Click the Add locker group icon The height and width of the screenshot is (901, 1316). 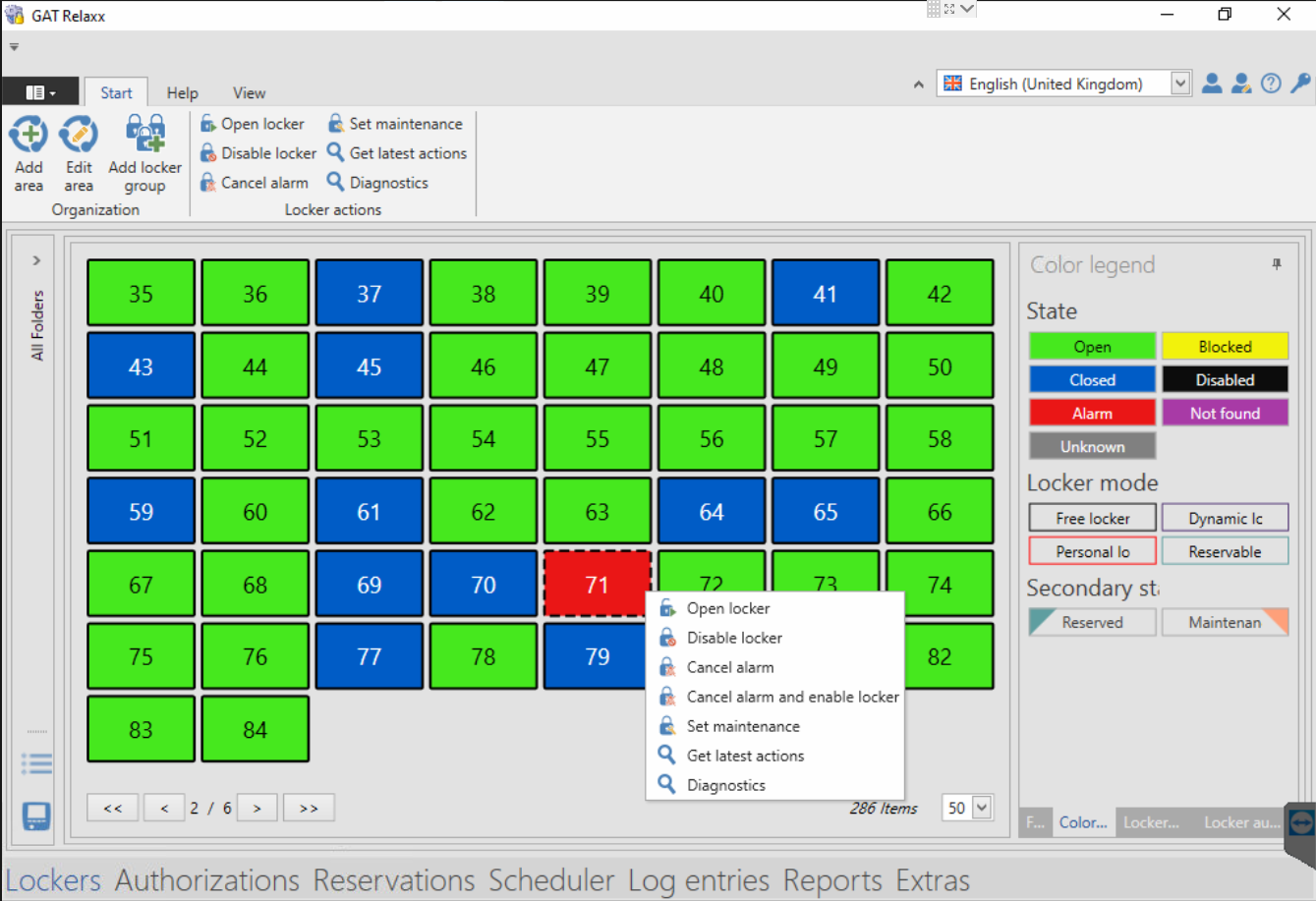pyautogui.click(x=144, y=135)
